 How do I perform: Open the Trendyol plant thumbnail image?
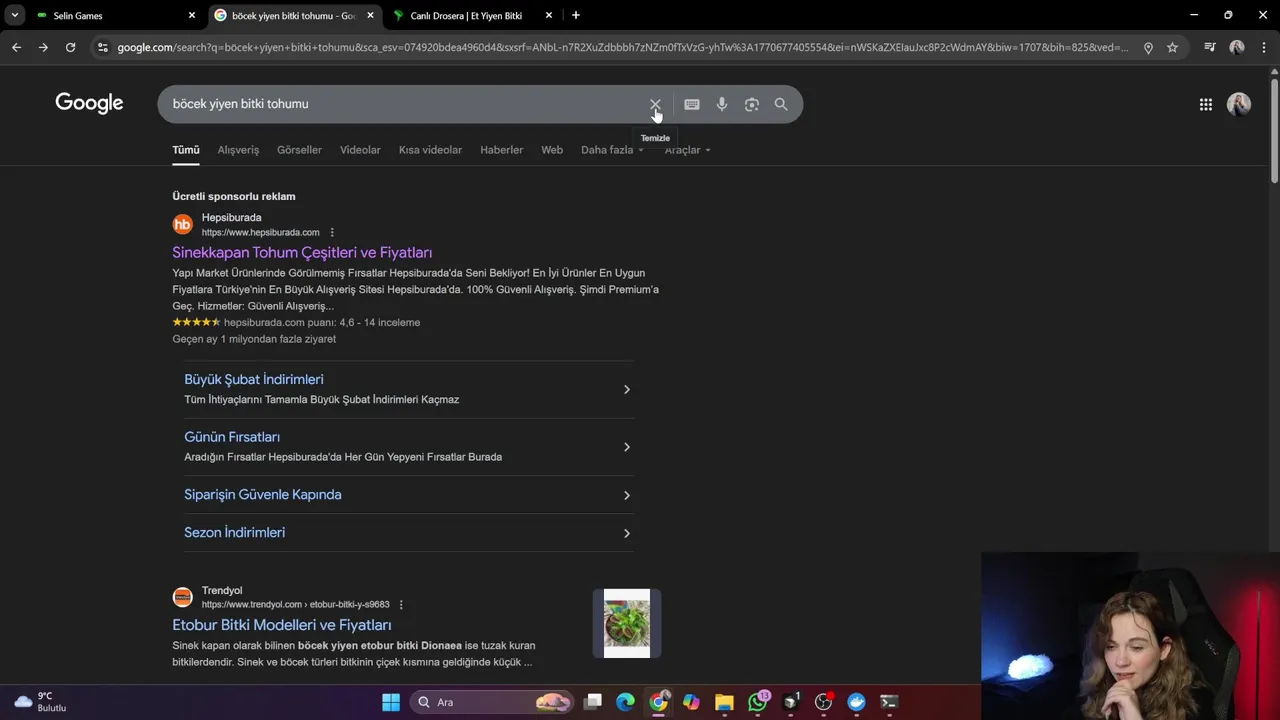click(x=627, y=623)
